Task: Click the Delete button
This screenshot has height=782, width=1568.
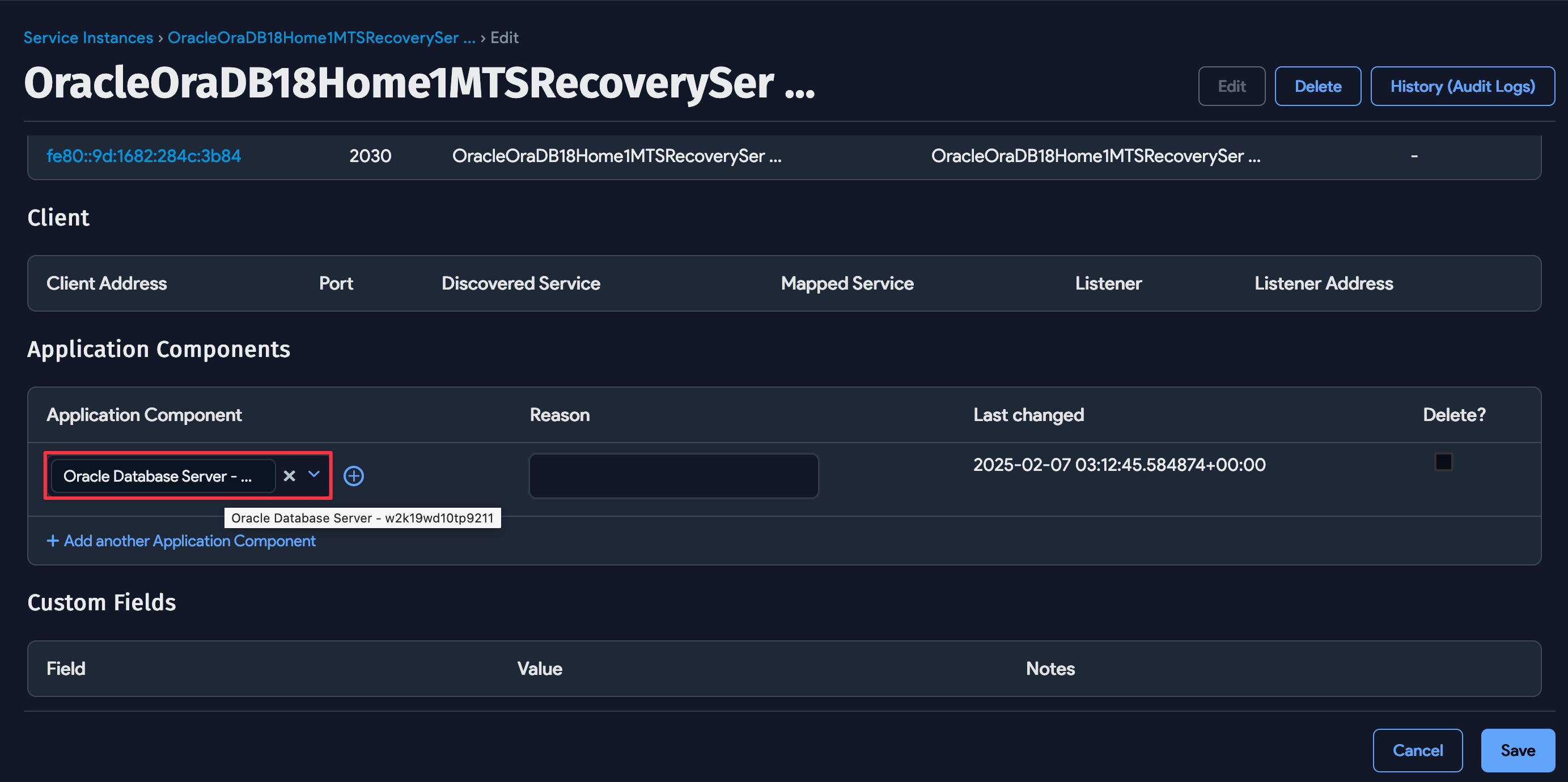Action: point(1317,86)
